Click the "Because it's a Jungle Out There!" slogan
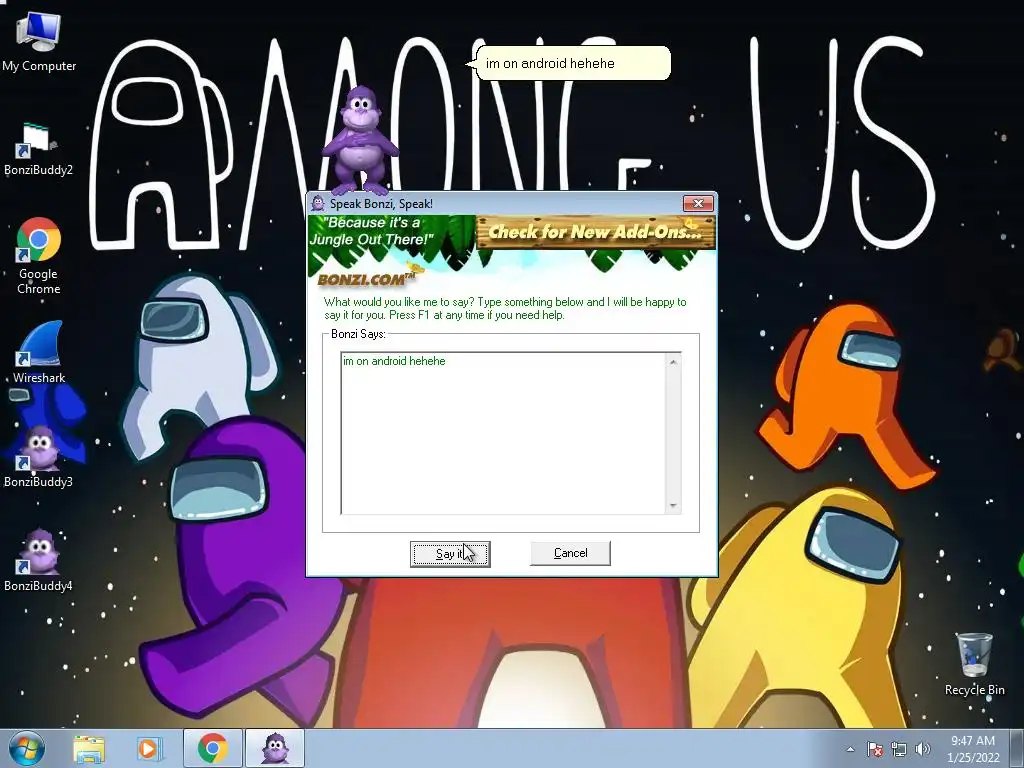 click(x=371, y=231)
